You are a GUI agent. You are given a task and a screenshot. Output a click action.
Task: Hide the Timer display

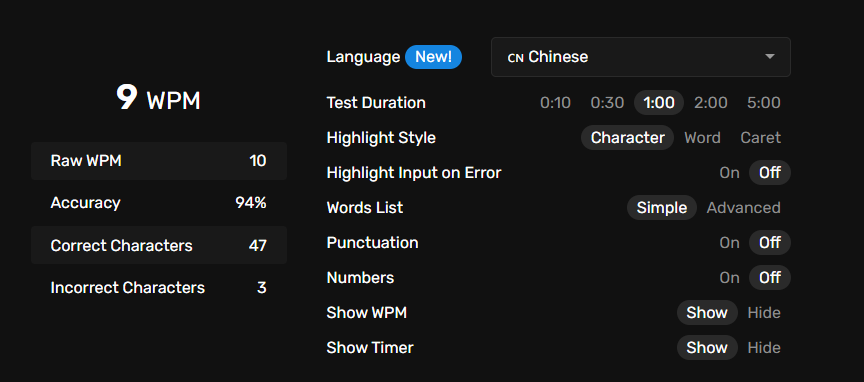[x=764, y=348]
